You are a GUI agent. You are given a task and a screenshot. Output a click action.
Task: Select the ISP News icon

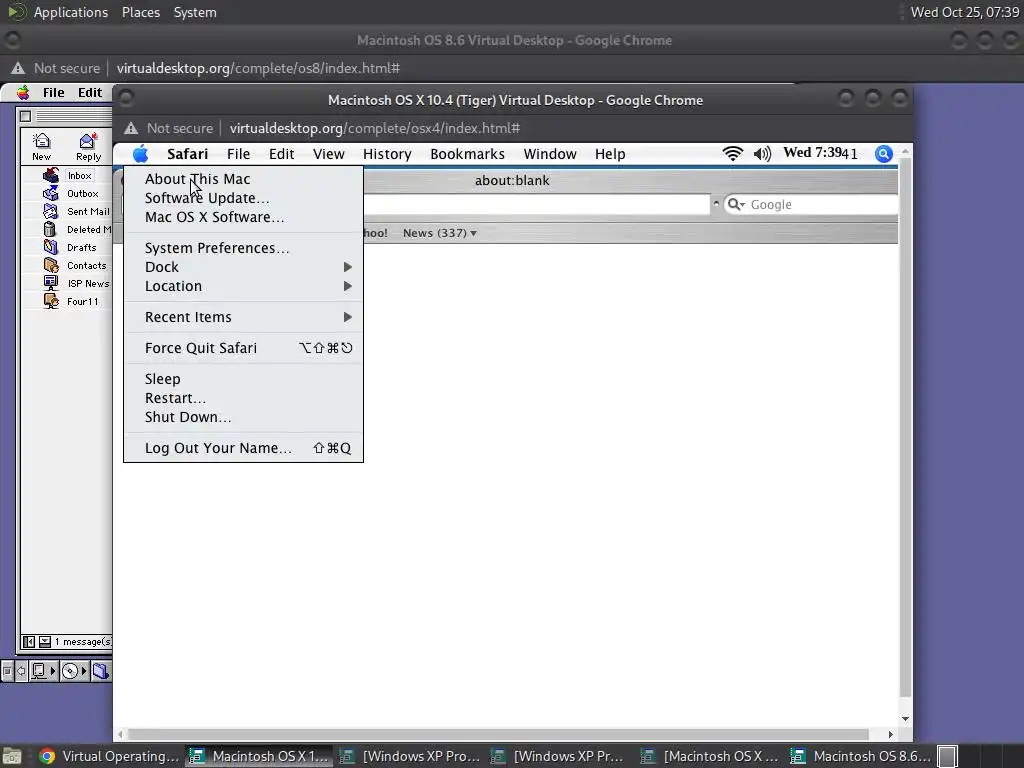(x=51, y=283)
